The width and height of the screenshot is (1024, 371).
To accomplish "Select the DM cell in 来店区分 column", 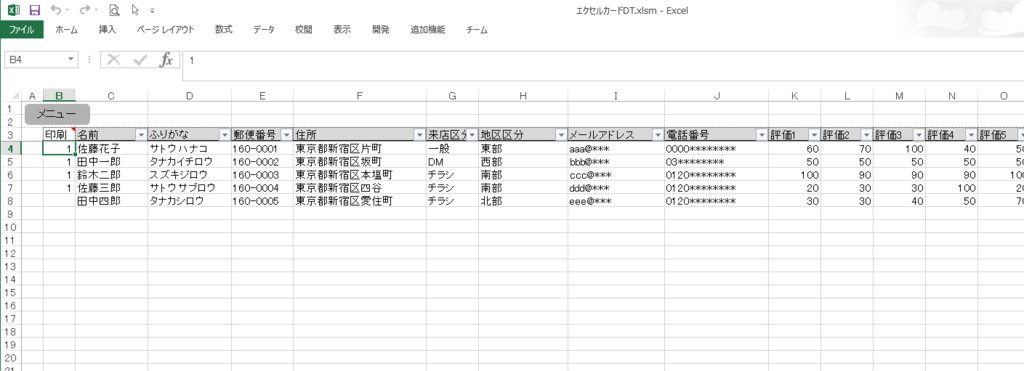I will tap(453, 161).
